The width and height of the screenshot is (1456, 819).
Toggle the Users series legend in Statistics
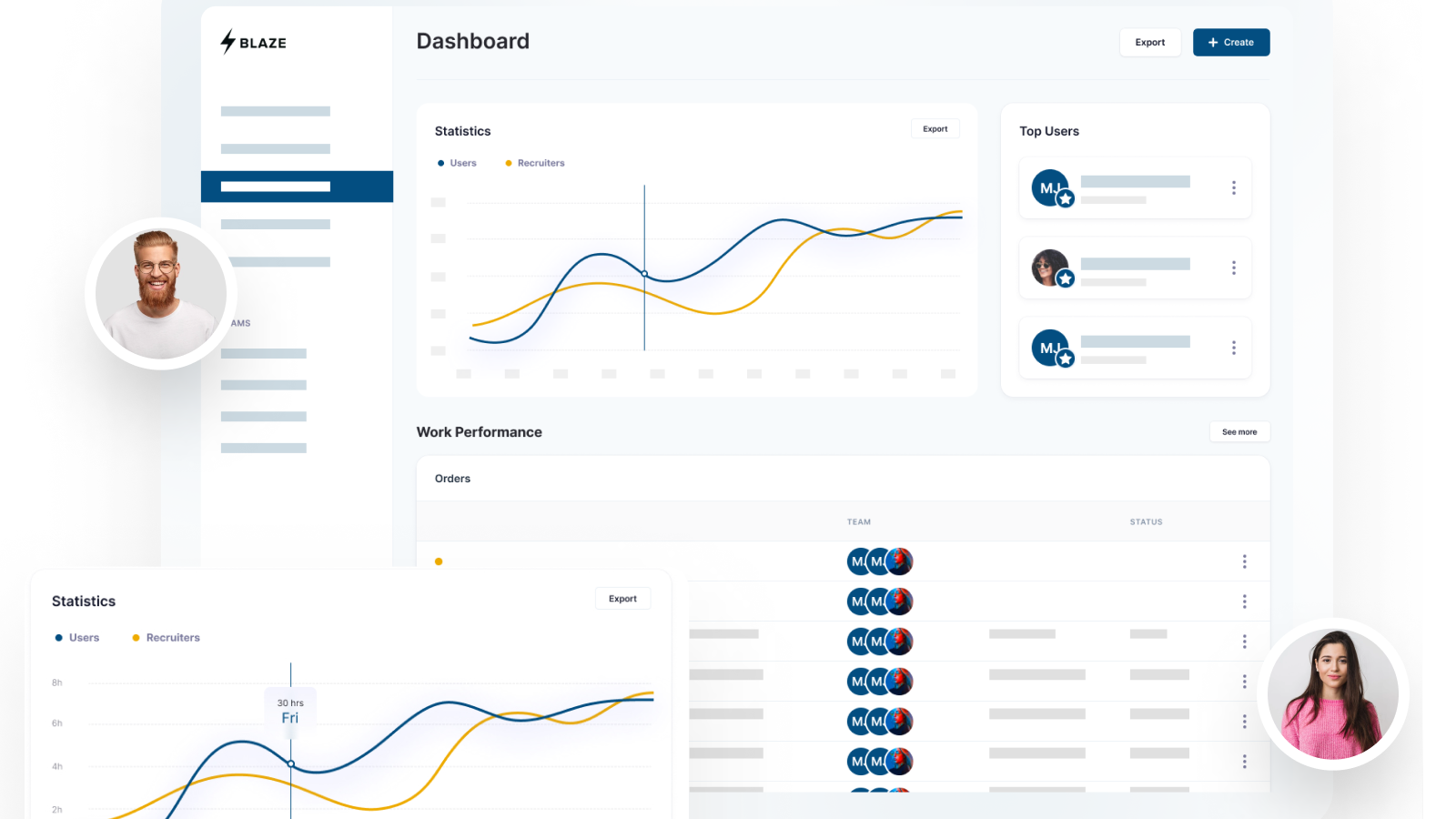[457, 163]
